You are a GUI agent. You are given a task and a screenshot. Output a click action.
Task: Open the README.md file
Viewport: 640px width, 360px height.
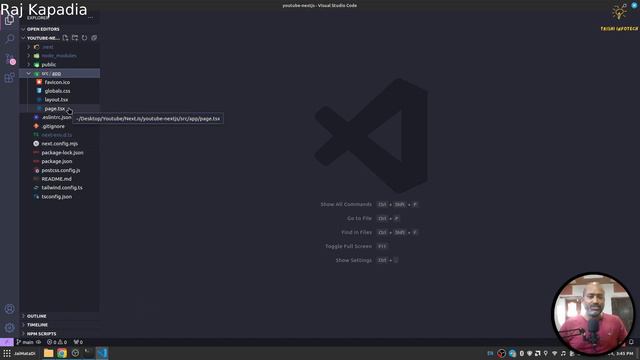[x=60, y=179]
